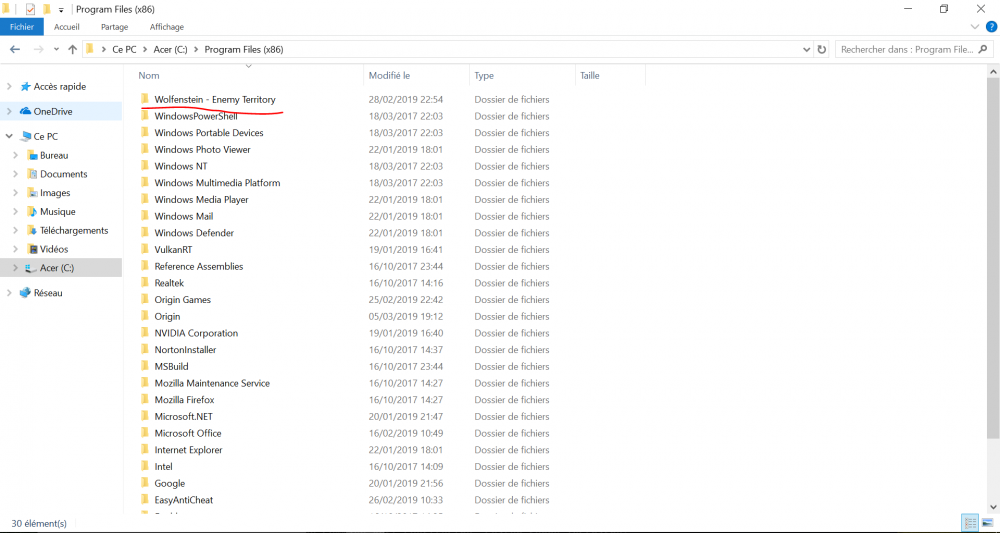The height and width of the screenshot is (533, 1000).
Task: Open the Fichier menu
Action: pyautogui.click(x=22, y=27)
